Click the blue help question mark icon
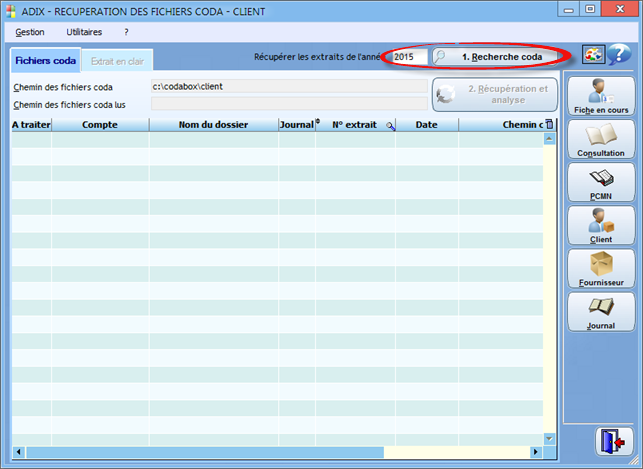 click(x=618, y=56)
